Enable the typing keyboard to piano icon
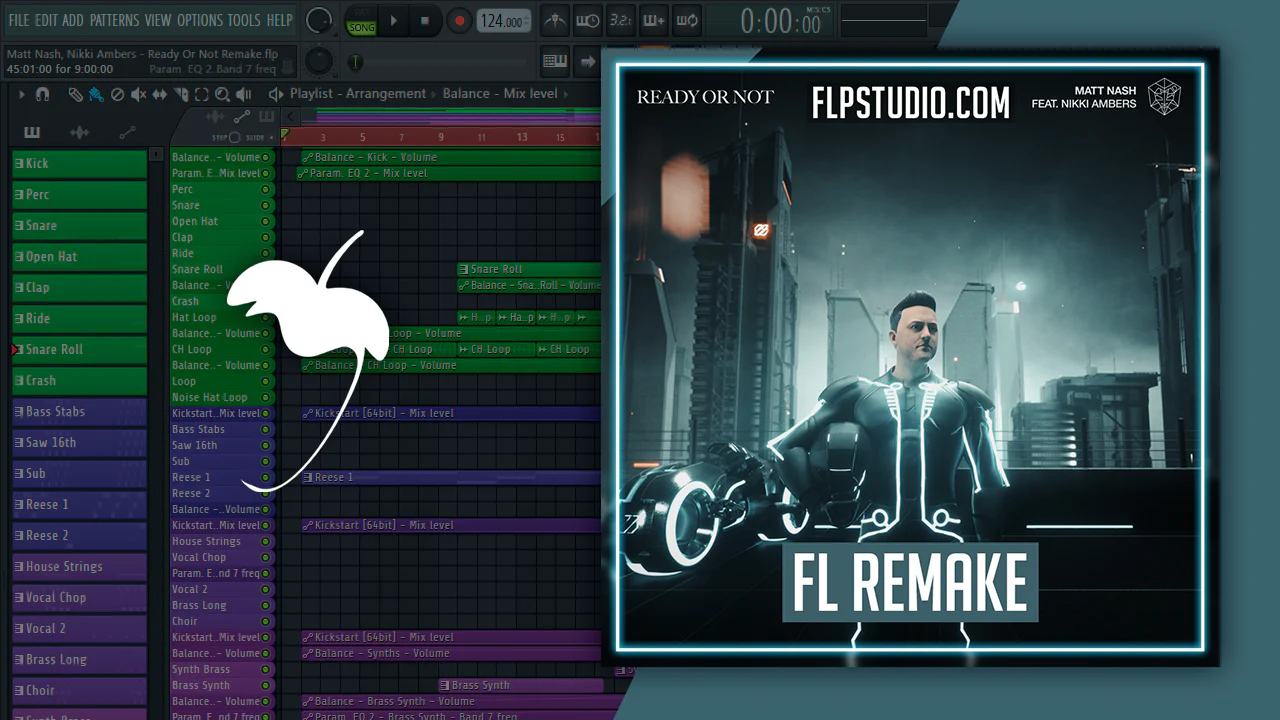 click(x=555, y=61)
